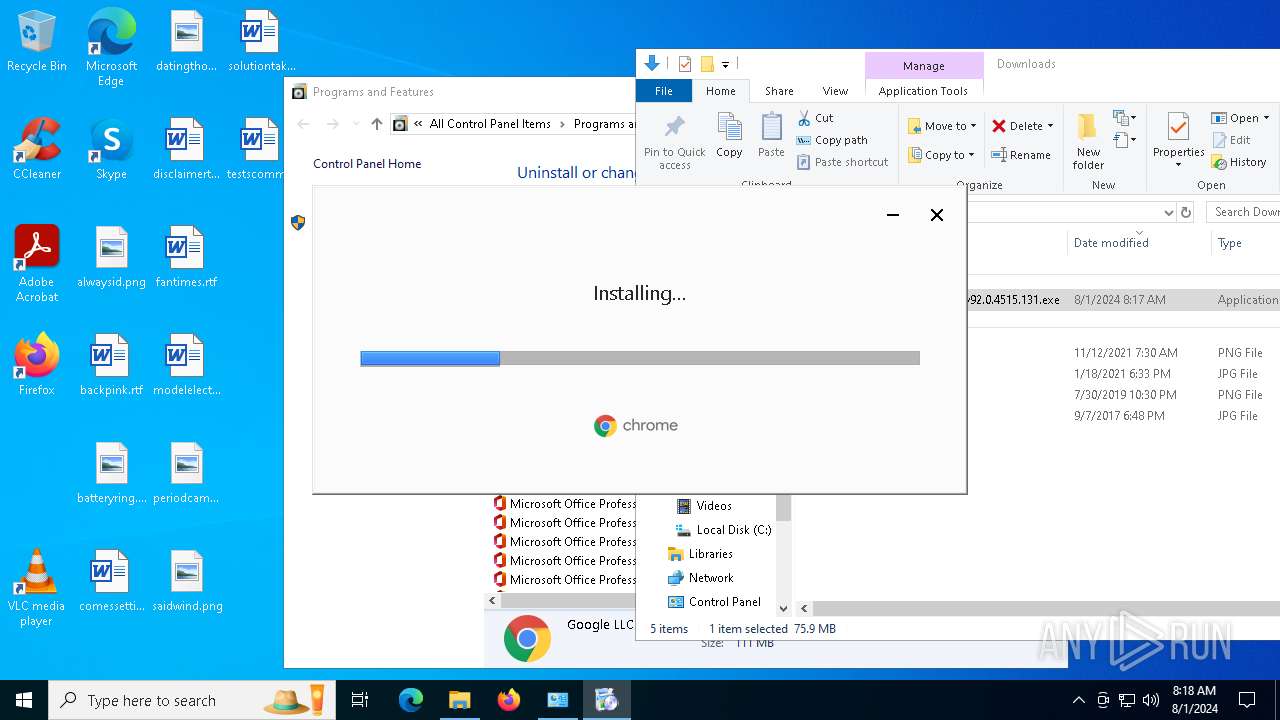Image resolution: width=1280 pixels, height=720 pixels.
Task: Minimize the Chrome installer dialog
Action: click(893, 215)
